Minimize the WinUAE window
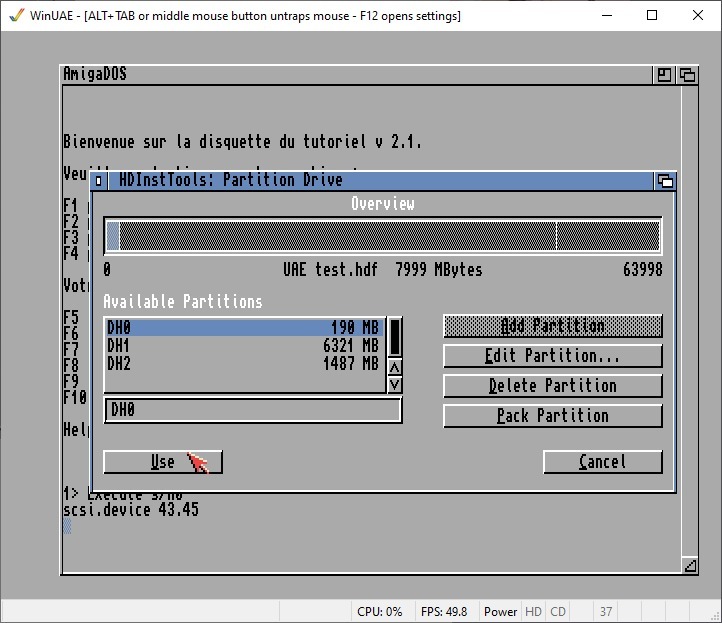 (607, 15)
